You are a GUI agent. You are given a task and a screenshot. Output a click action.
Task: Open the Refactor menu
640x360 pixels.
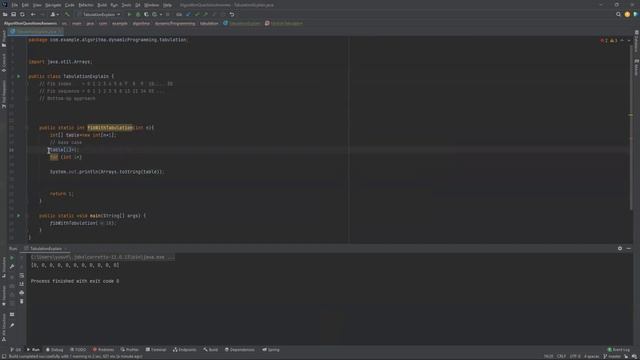pyautogui.click(x=86, y=5)
